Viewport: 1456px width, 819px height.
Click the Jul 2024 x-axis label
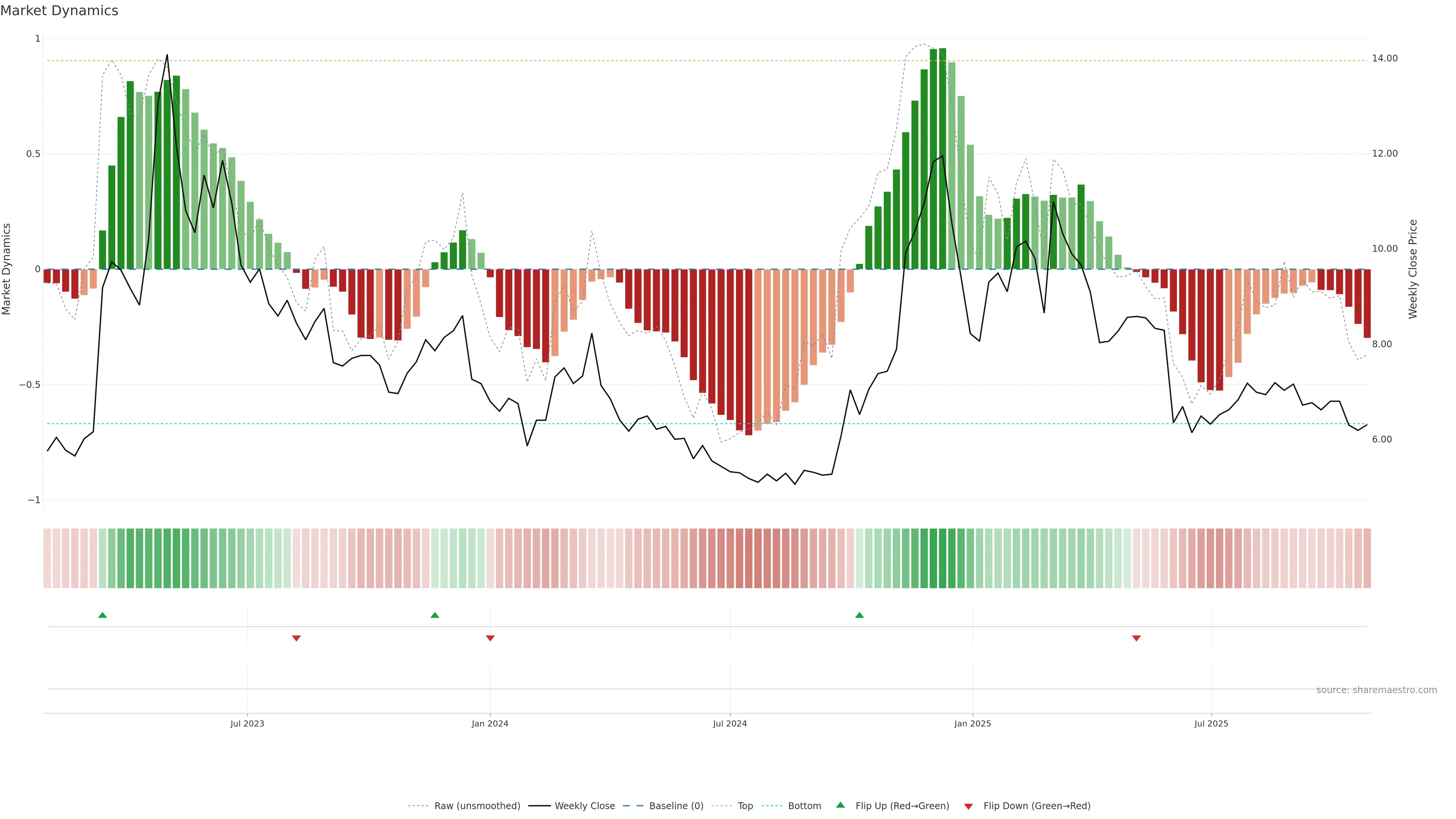point(730,723)
